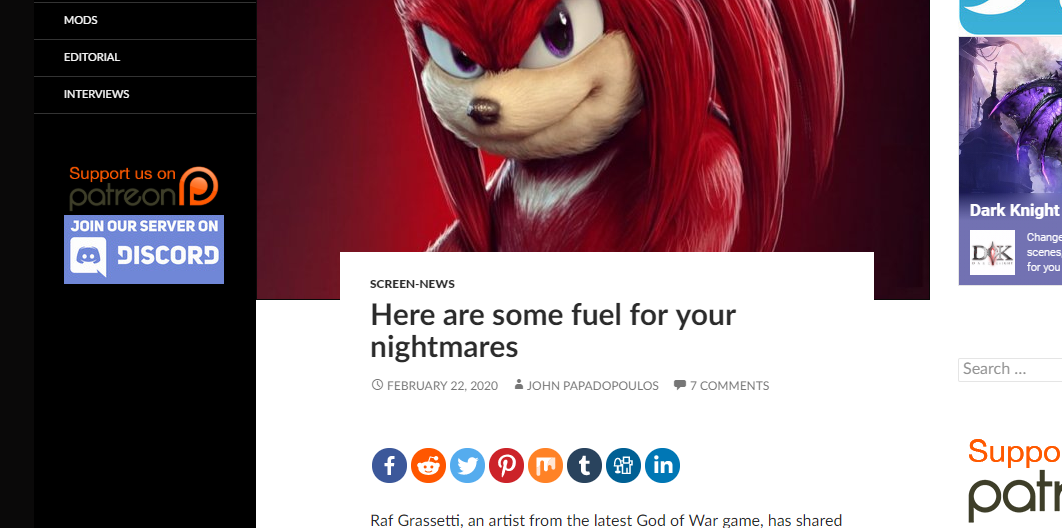Open the Twitter bird widget
Viewport: 1062px width, 528px height.
(x=1011, y=17)
